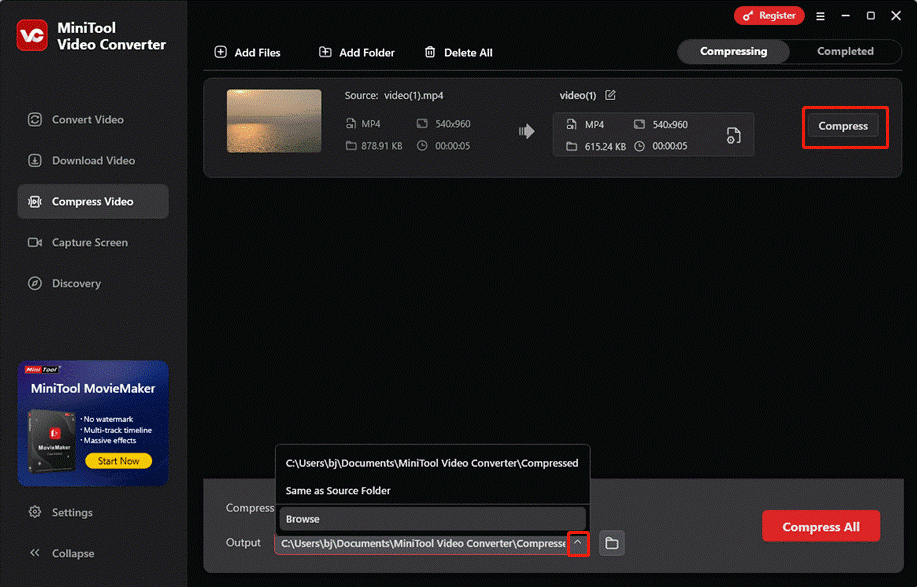Click Compress button for video(1)

(843, 126)
